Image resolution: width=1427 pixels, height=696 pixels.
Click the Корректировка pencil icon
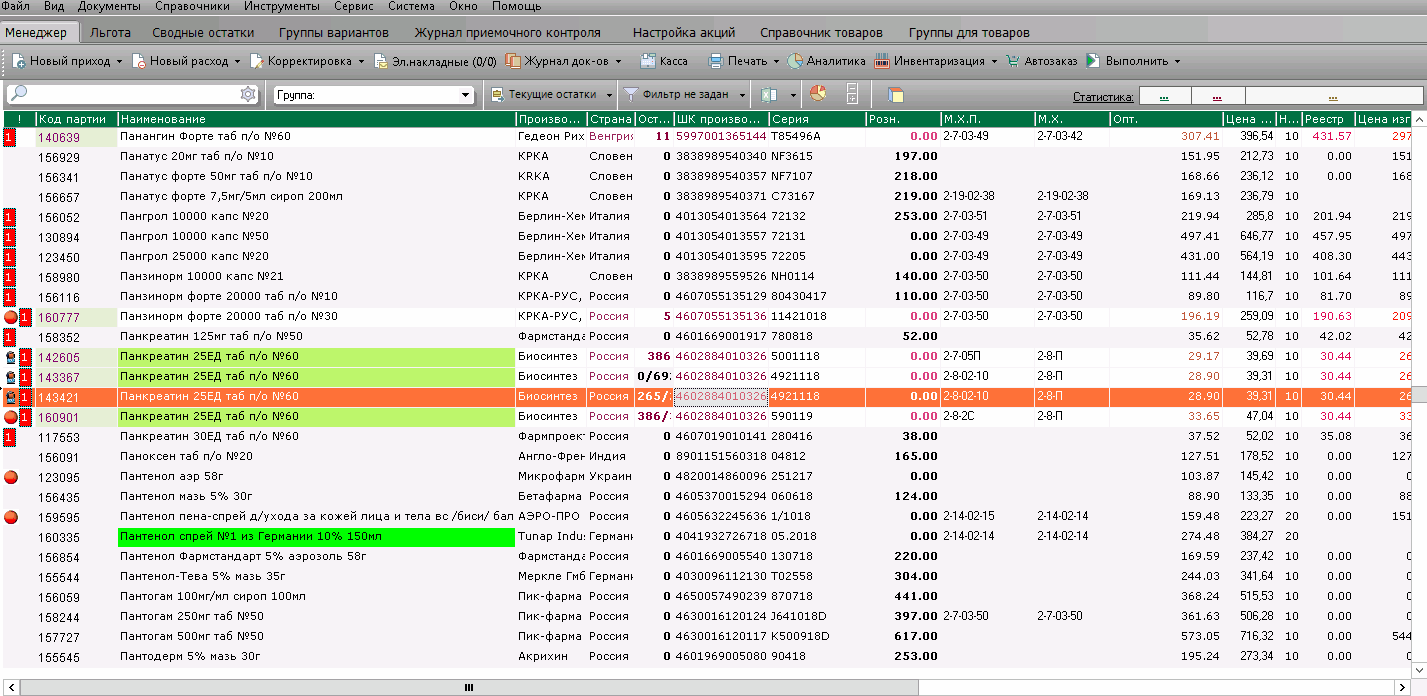[257, 61]
